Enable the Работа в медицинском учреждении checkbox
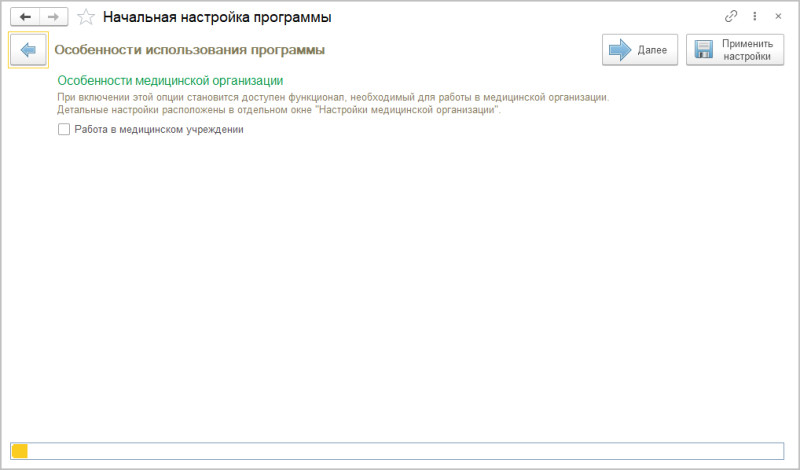 pyautogui.click(x=64, y=129)
